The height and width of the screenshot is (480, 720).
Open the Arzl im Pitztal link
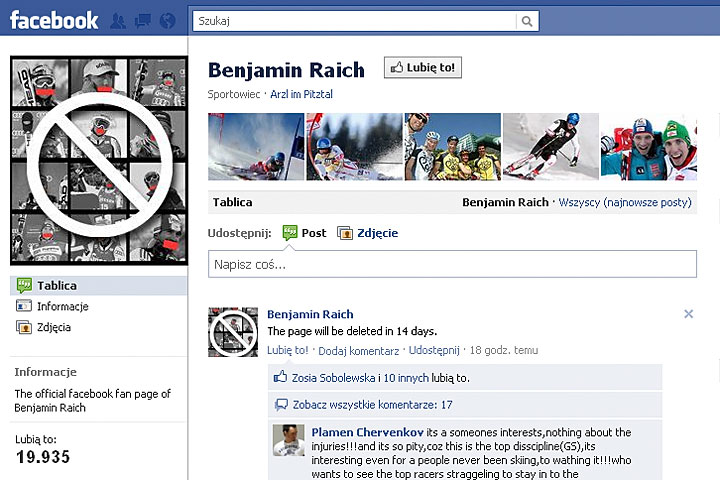(x=301, y=94)
